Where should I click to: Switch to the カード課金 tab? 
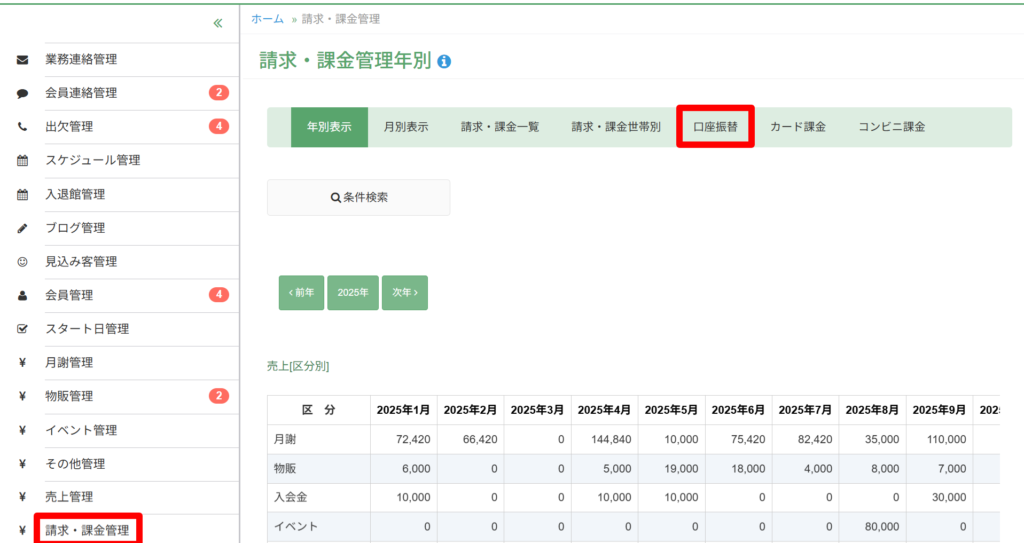[x=797, y=127]
